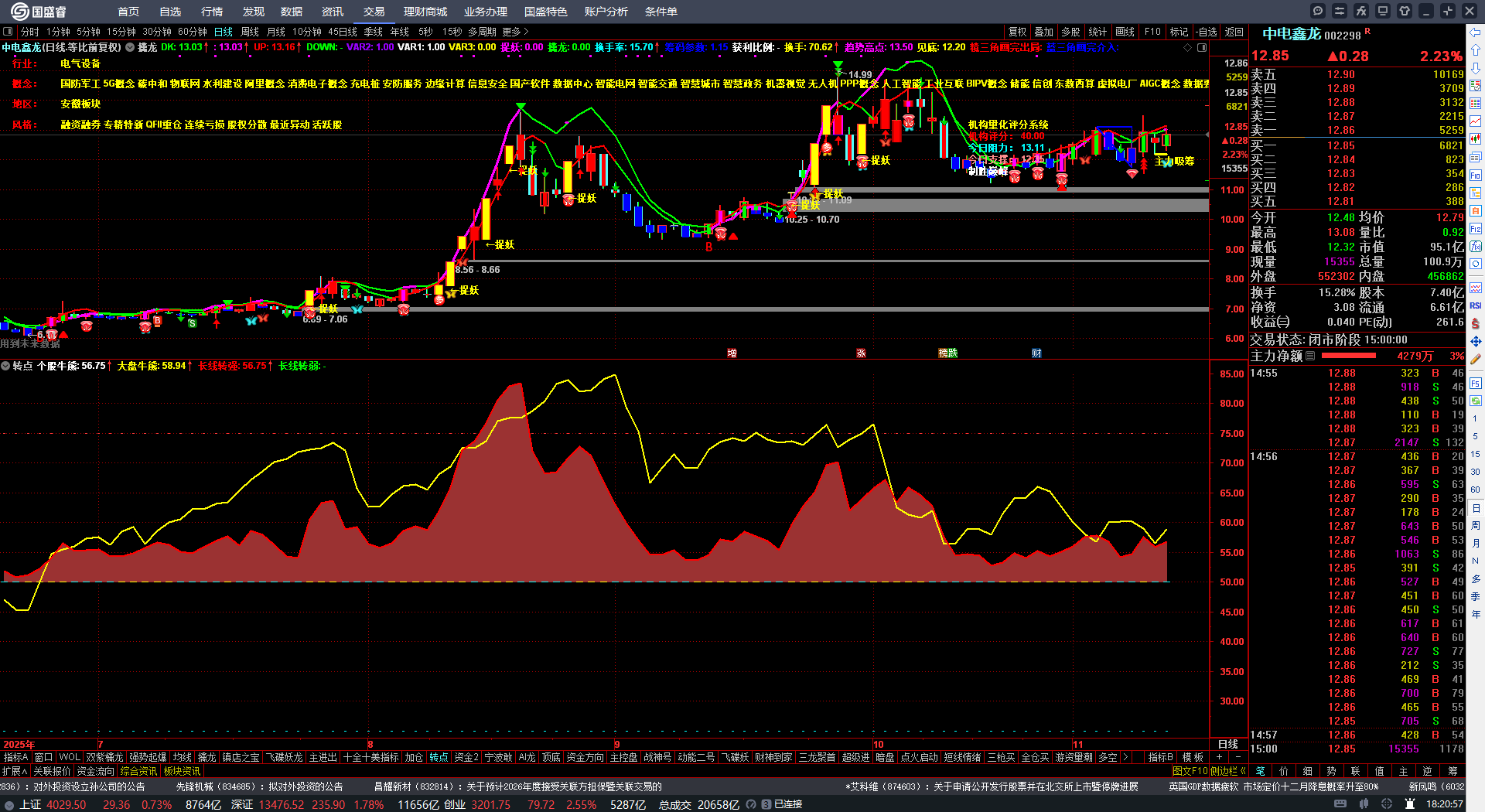This screenshot has height=812, width=1485.
Task: Click the display monitor icon in title bar
Action: tap(1383, 11)
